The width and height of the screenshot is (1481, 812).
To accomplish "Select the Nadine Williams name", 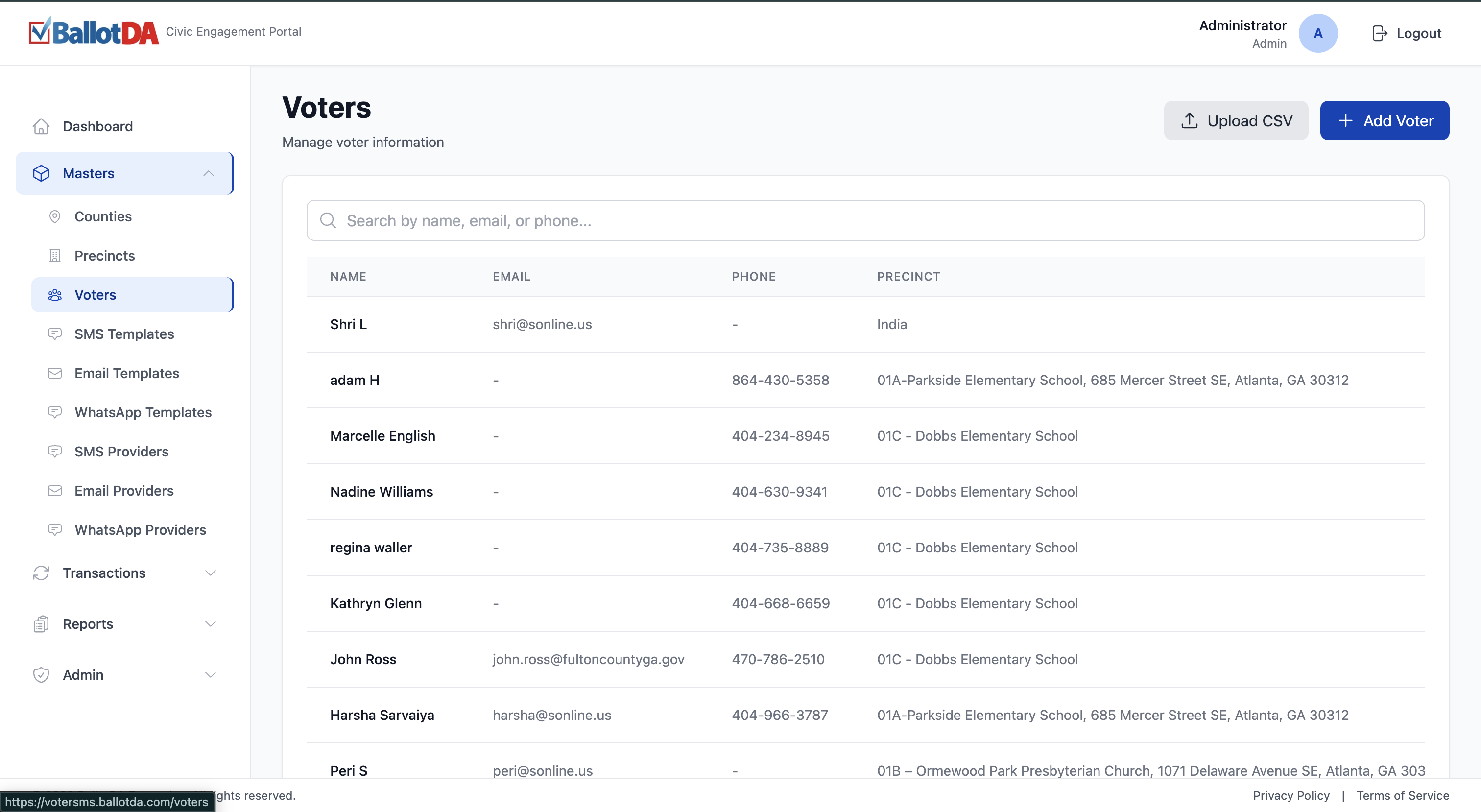I will click(x=381, y=492).
